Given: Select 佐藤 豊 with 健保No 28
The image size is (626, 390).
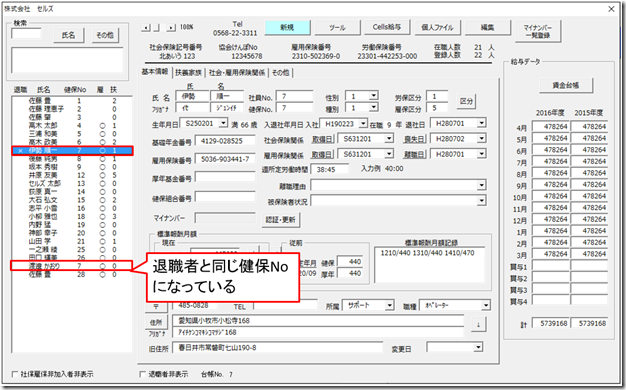Looking at the screenshot, I should click(x=72, y=275).
